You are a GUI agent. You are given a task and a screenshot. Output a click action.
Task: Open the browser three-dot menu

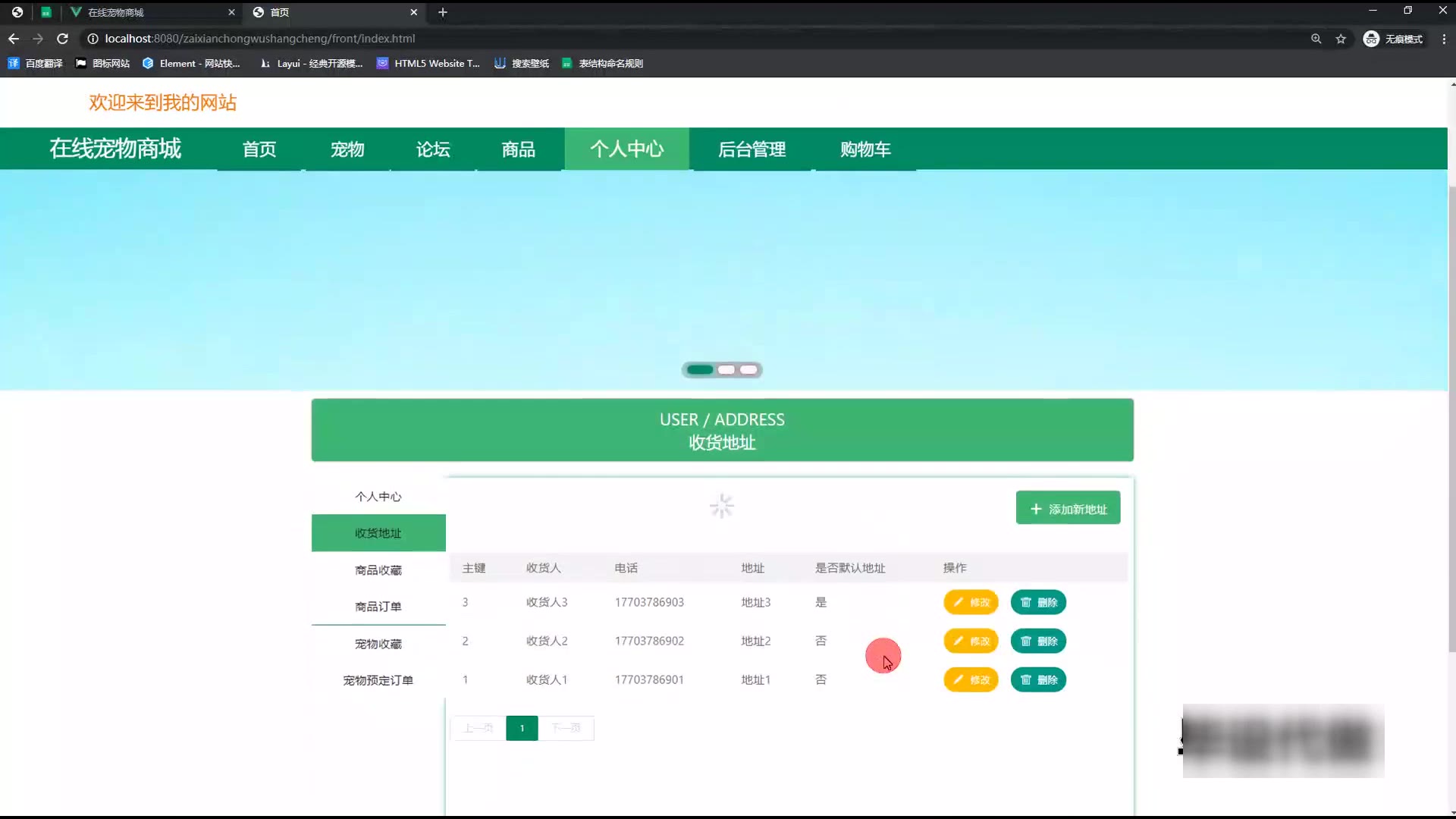point(1444,39)
